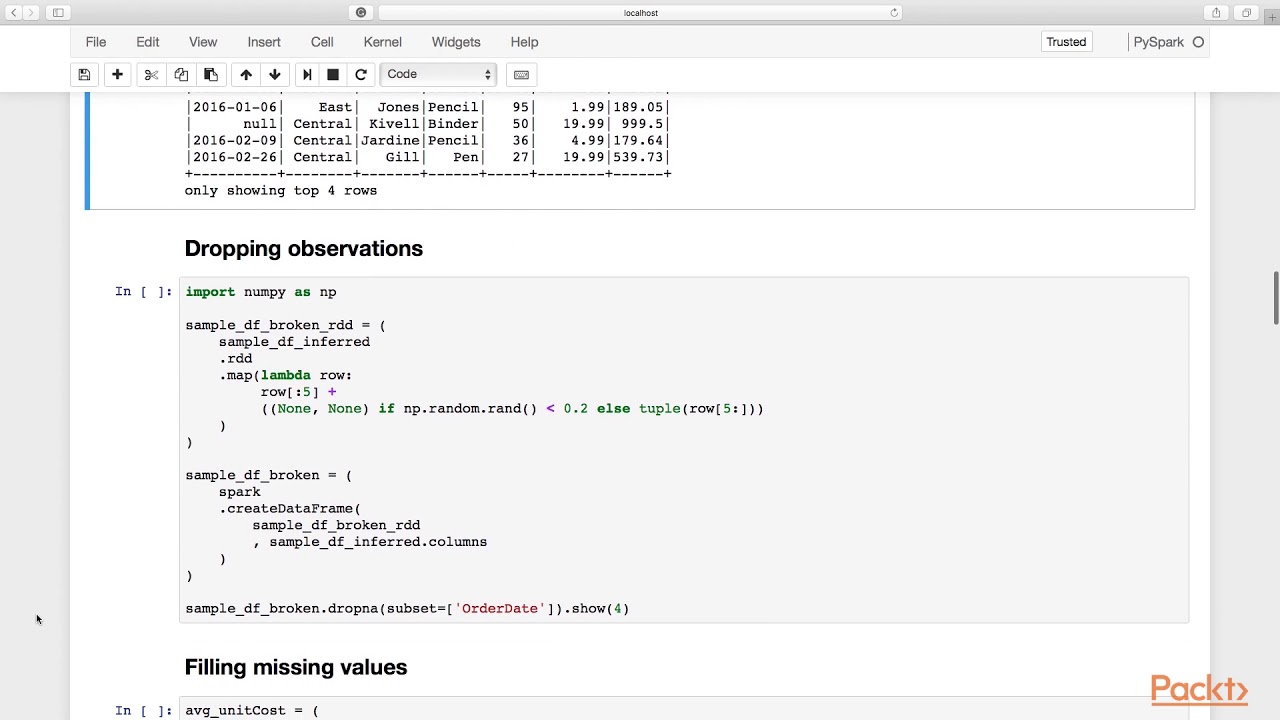Image resolution: width=1280 pixels, height=720 pixels.
Task: Click the '.map(lambda row:' code line
Action: tap(286, 375)
